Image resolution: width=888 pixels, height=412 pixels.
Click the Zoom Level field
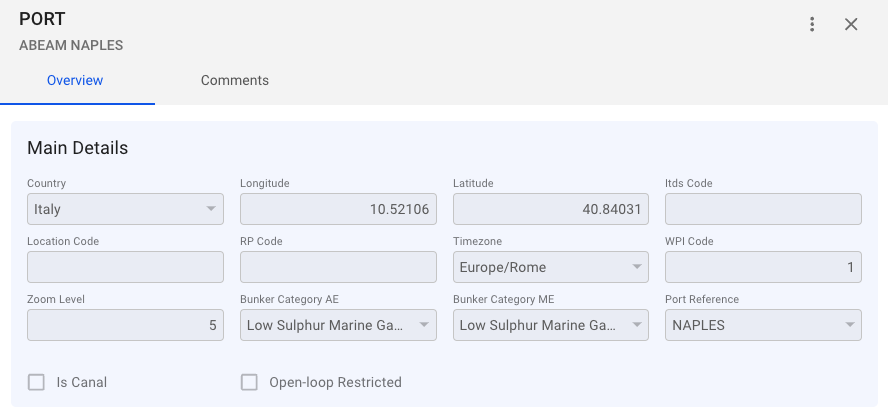click(x=125, y=325)
